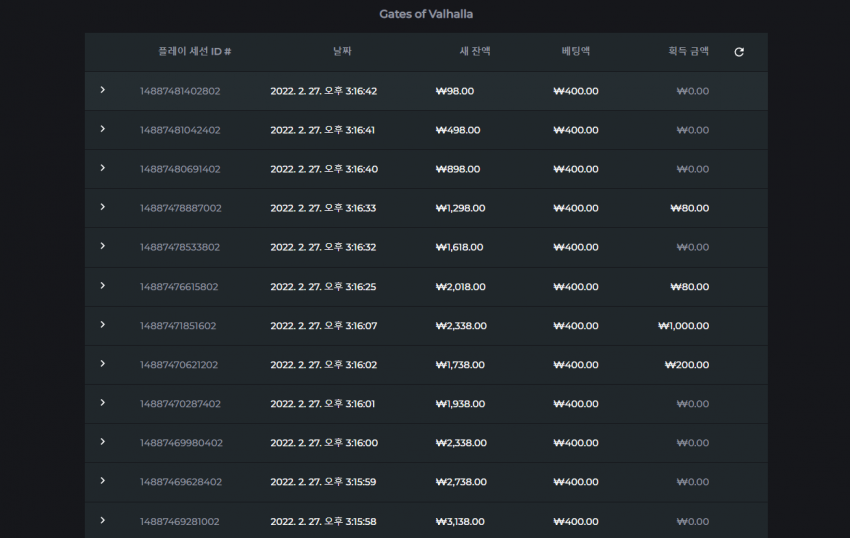Select session ID 14887469281002
This screenshot has height=538, width=850.
[x=179, y=522]
